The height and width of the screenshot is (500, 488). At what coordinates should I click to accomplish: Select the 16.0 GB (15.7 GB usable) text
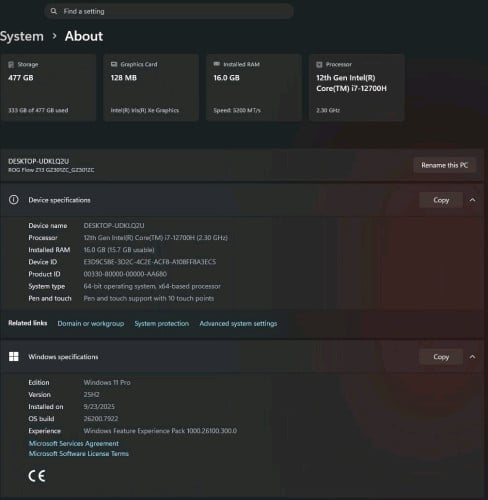click(x=119, y=250)
